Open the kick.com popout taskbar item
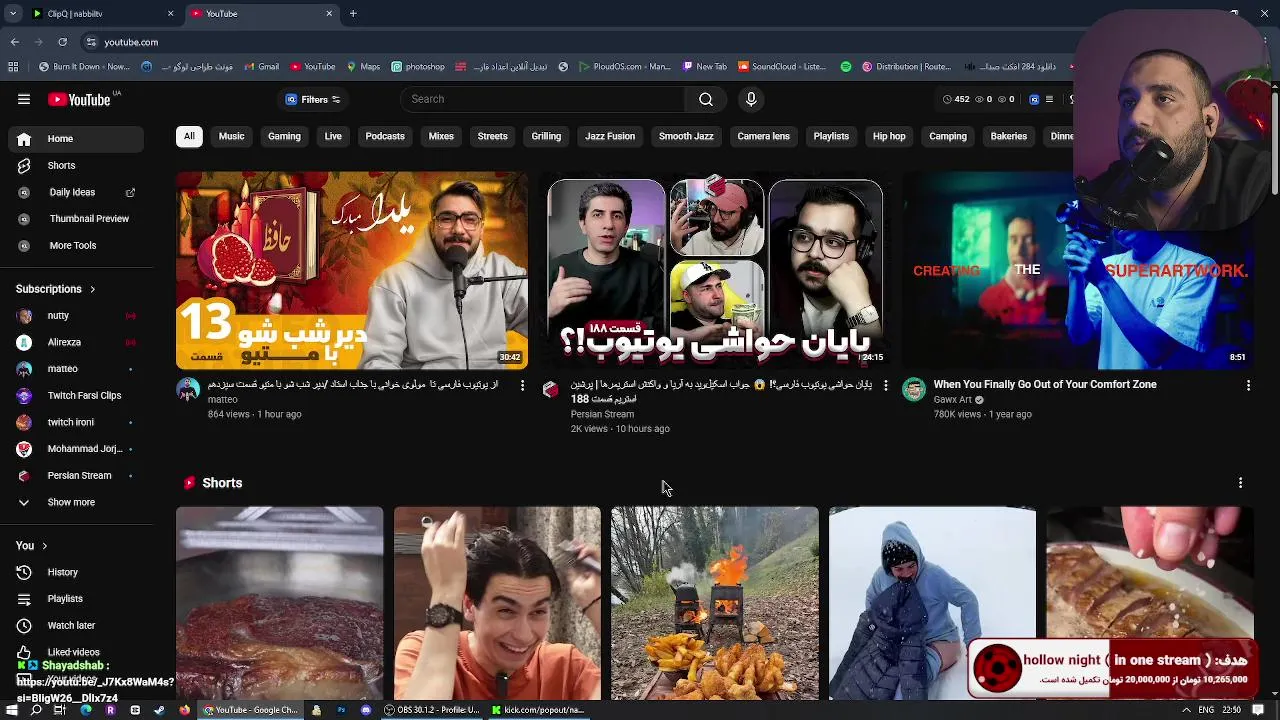Image resolution: width=1280 pixels, height=720 pixels. [538, 710]
